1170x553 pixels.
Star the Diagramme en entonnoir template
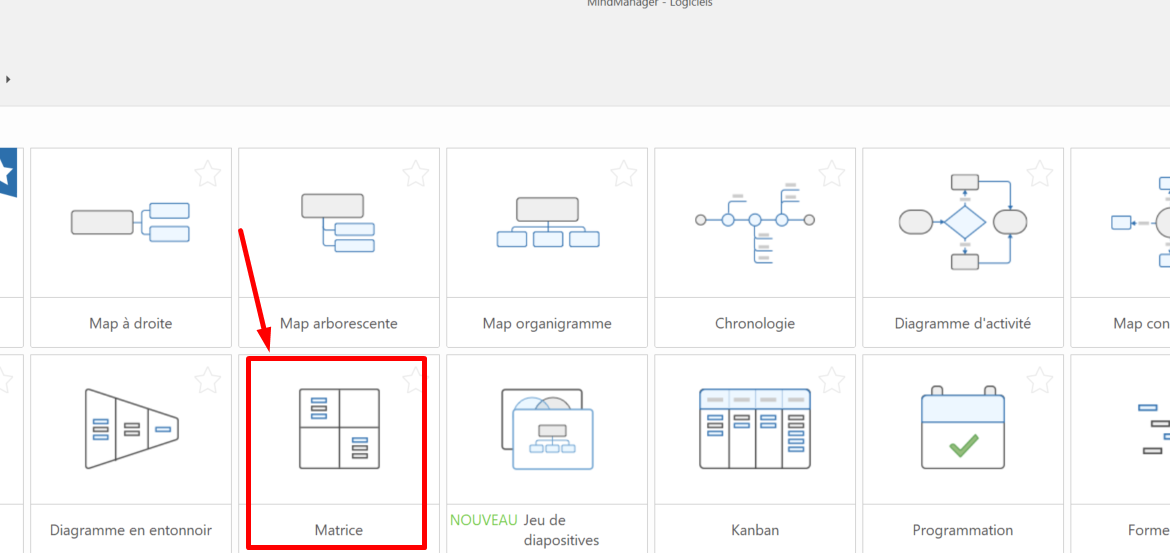click(207, 380)
